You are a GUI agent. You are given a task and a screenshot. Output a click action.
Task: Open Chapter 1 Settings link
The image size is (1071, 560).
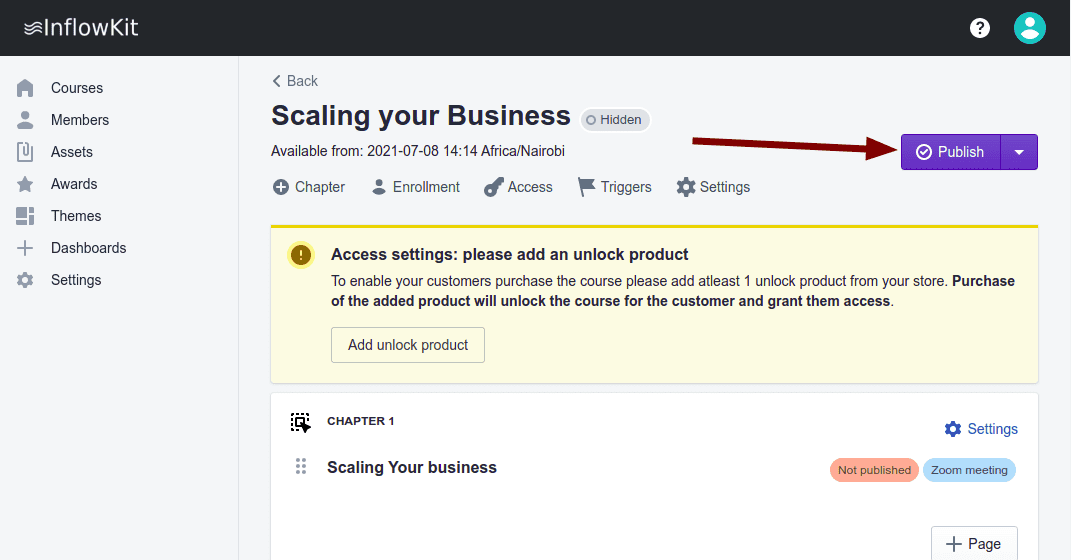(981, 429)
